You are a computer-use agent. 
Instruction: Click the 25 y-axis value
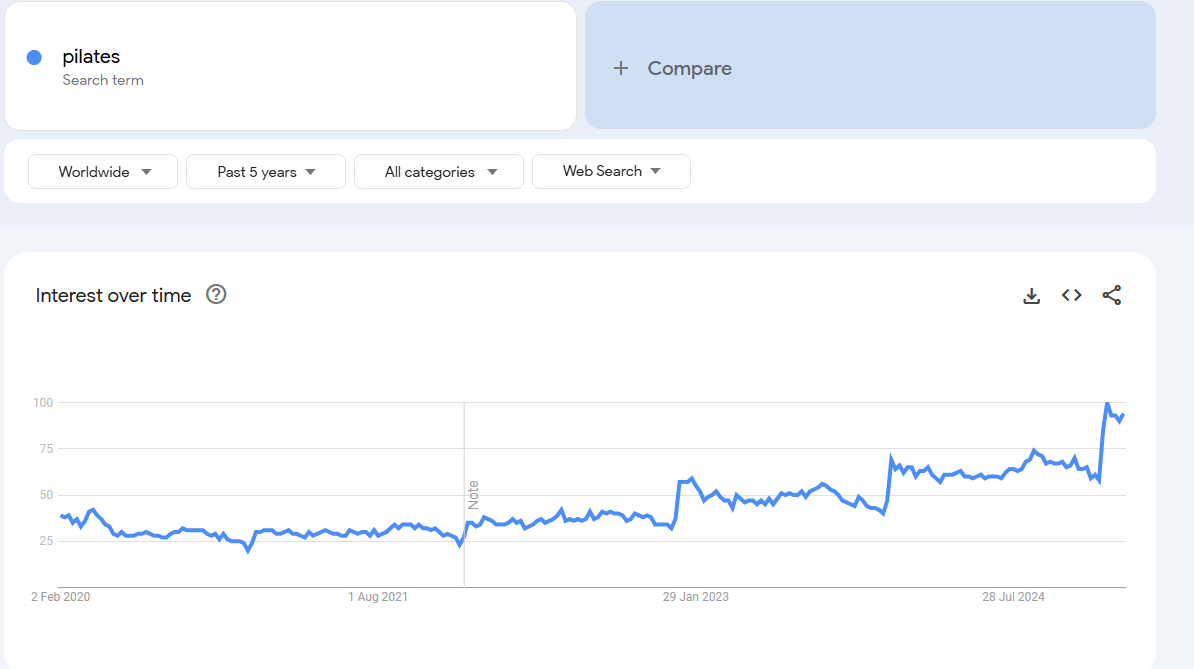(x=46, y=541)
